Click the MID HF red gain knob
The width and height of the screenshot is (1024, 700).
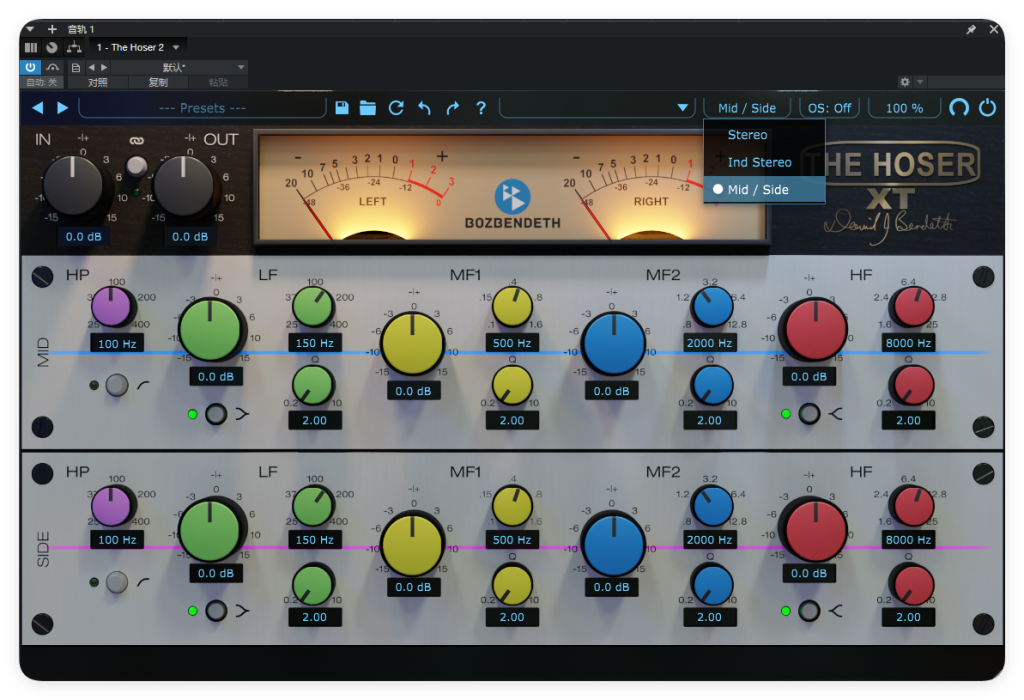816,329
